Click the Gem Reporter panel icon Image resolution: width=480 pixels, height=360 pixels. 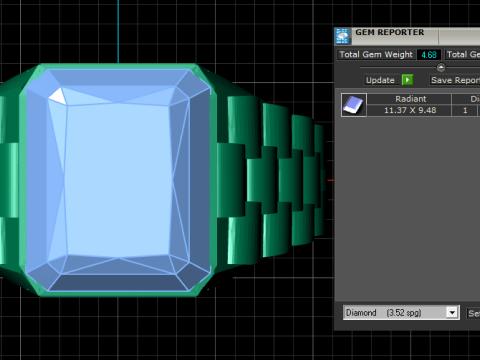pyautogui.click(x=342, y=36)
